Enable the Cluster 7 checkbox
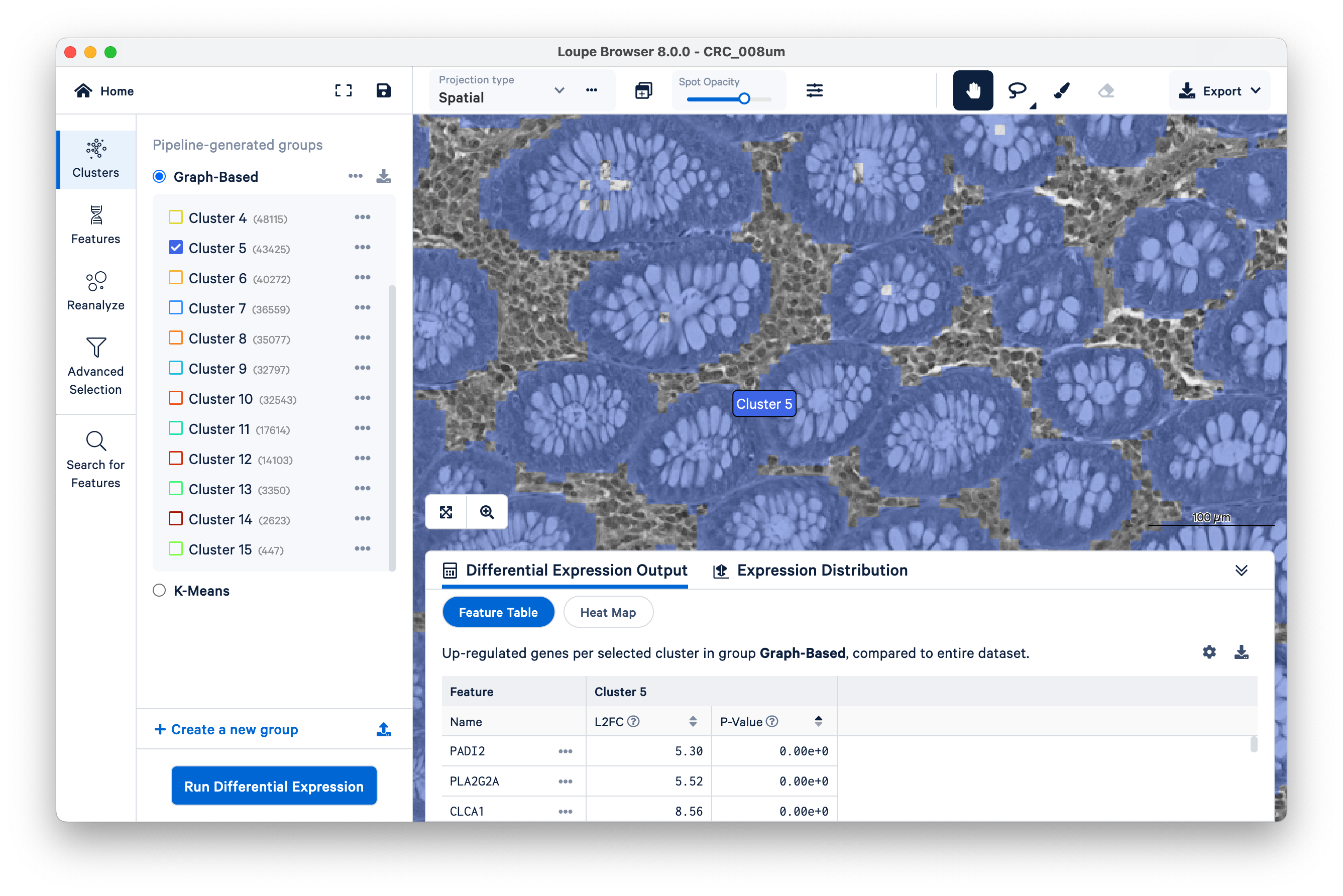Screen dimensions: 1343x896 point(176,308)
